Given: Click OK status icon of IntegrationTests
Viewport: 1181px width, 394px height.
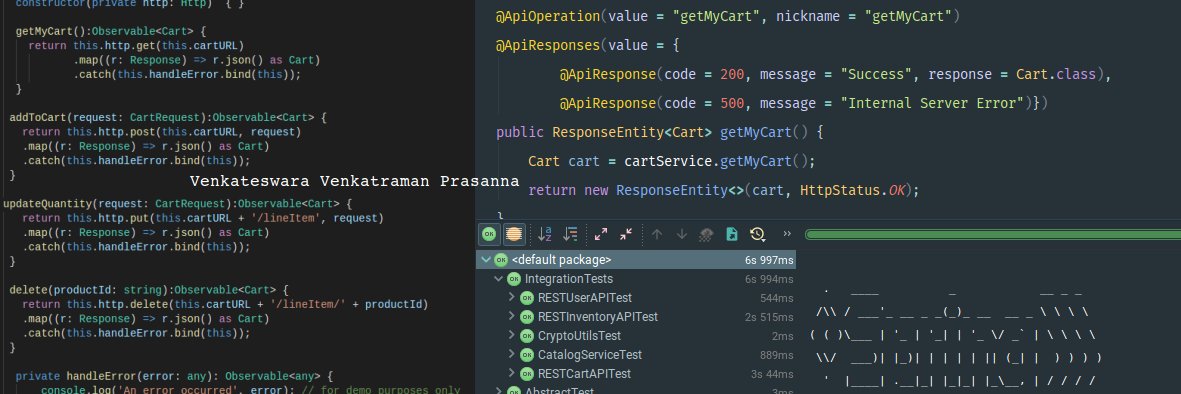Looking at the screenshot, I should 514,279.
